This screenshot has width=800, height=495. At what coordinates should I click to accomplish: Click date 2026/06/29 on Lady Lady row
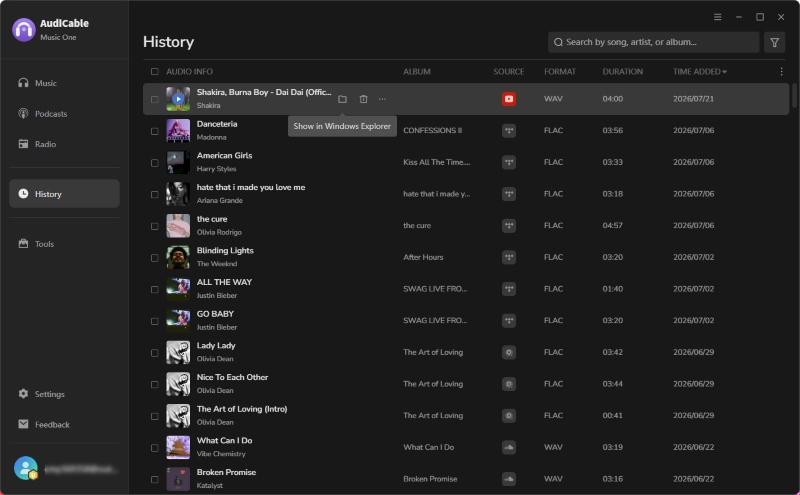[x=693, y=352]
